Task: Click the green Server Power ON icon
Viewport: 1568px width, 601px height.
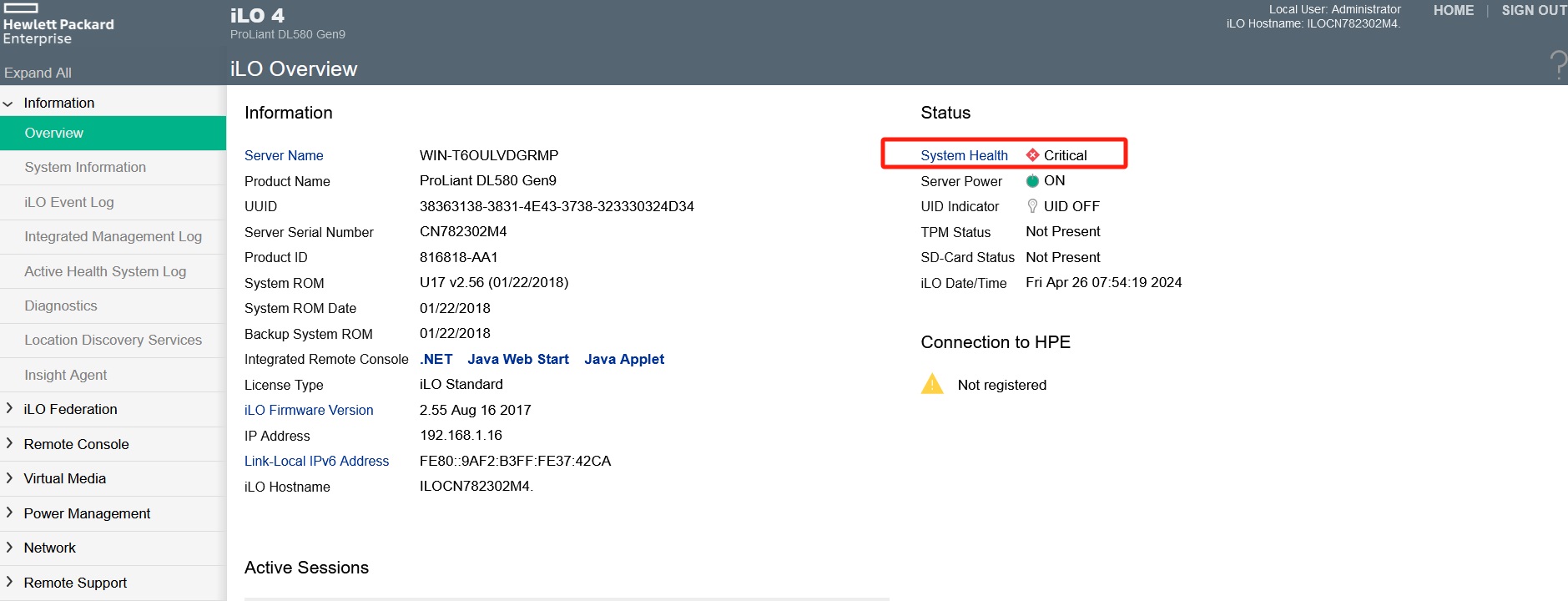Action: (1032, 181)
